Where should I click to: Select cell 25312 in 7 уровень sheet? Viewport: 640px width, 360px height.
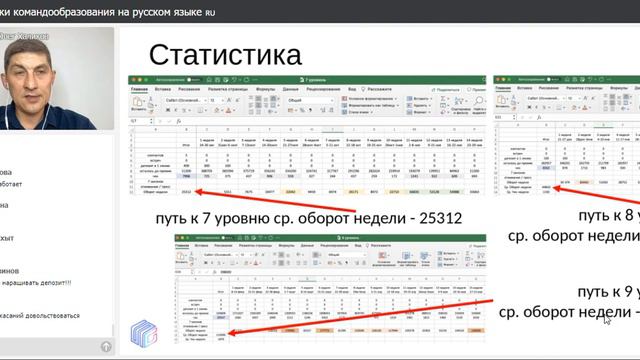(186, 191)
